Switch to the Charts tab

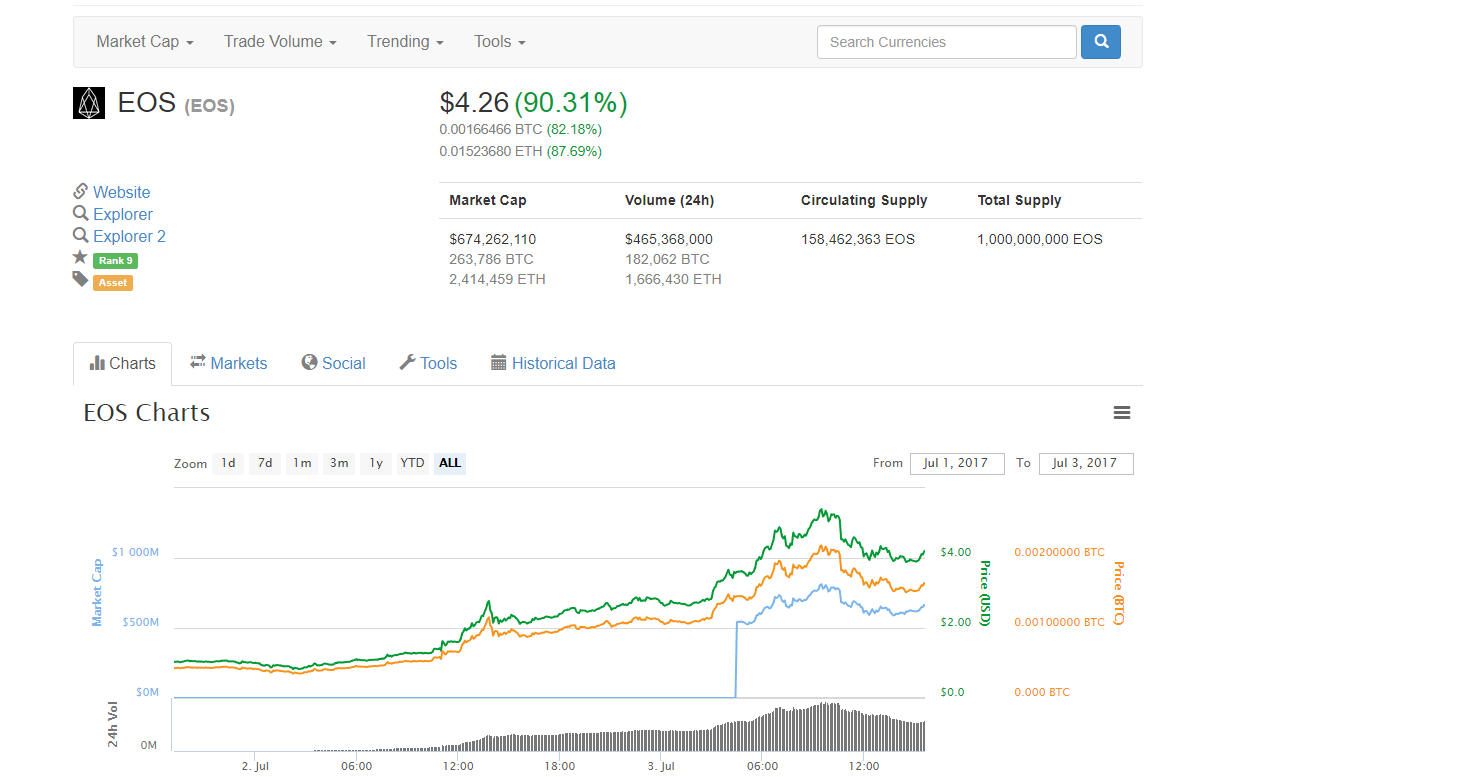pos(122,364)
